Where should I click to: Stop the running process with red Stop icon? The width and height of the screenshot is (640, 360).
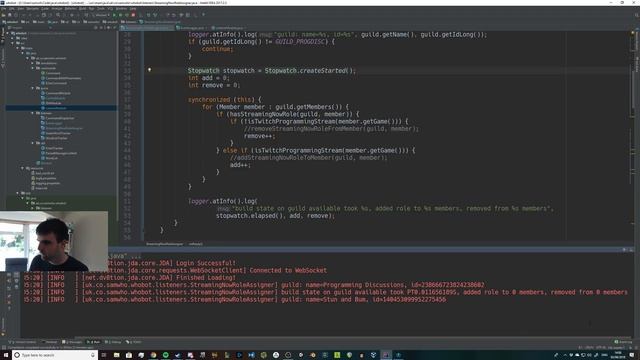pos(133,15)
